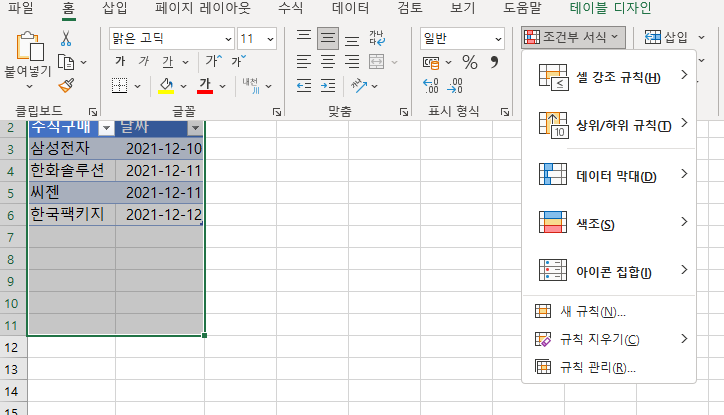Viewport: 724px width, 415px height.
Task: Align text to top of cell
Action: click(x=304, y=37)
